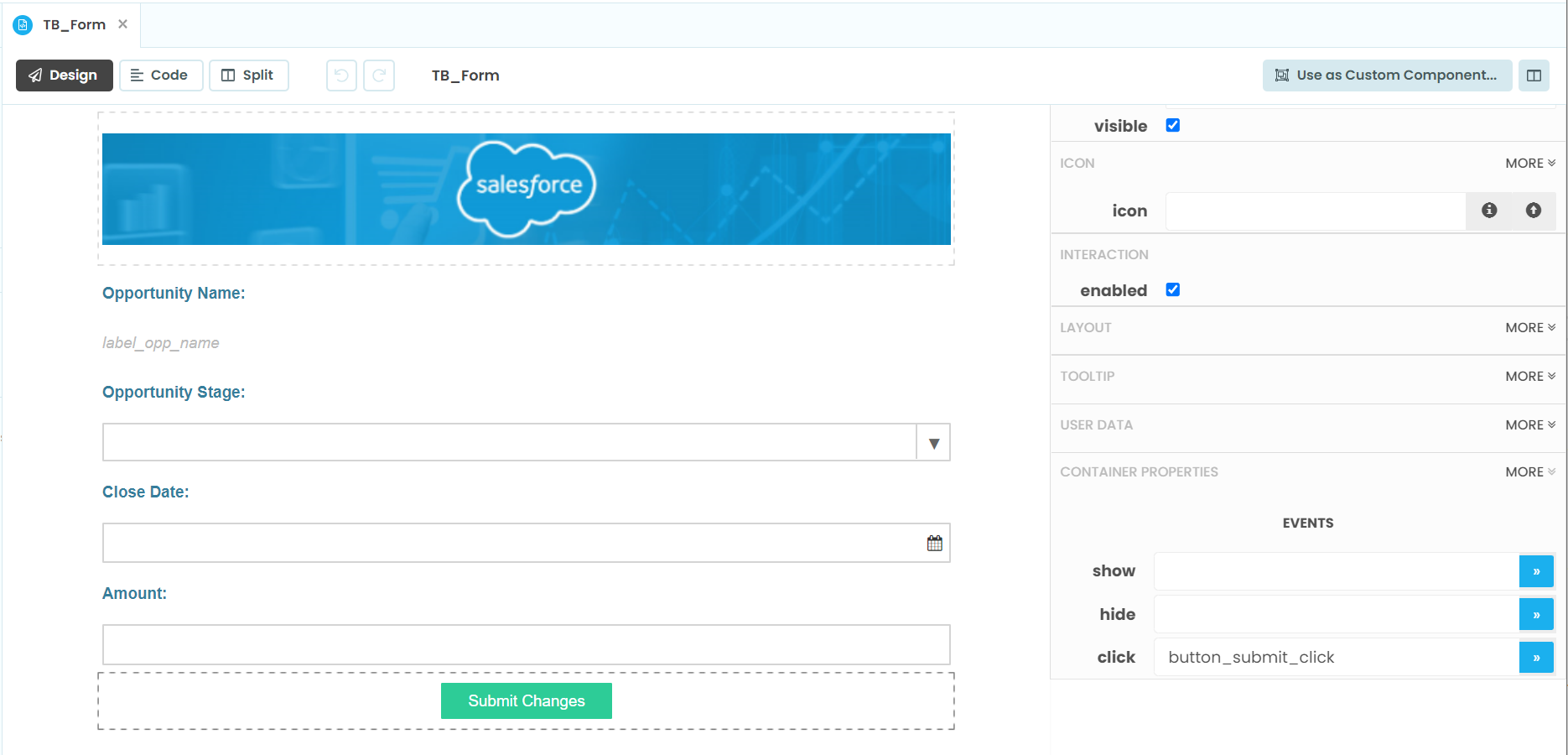This screenshot has height=755, width=1568.
Task: Click inside the Amount input field
Action: tap(526, 644)
